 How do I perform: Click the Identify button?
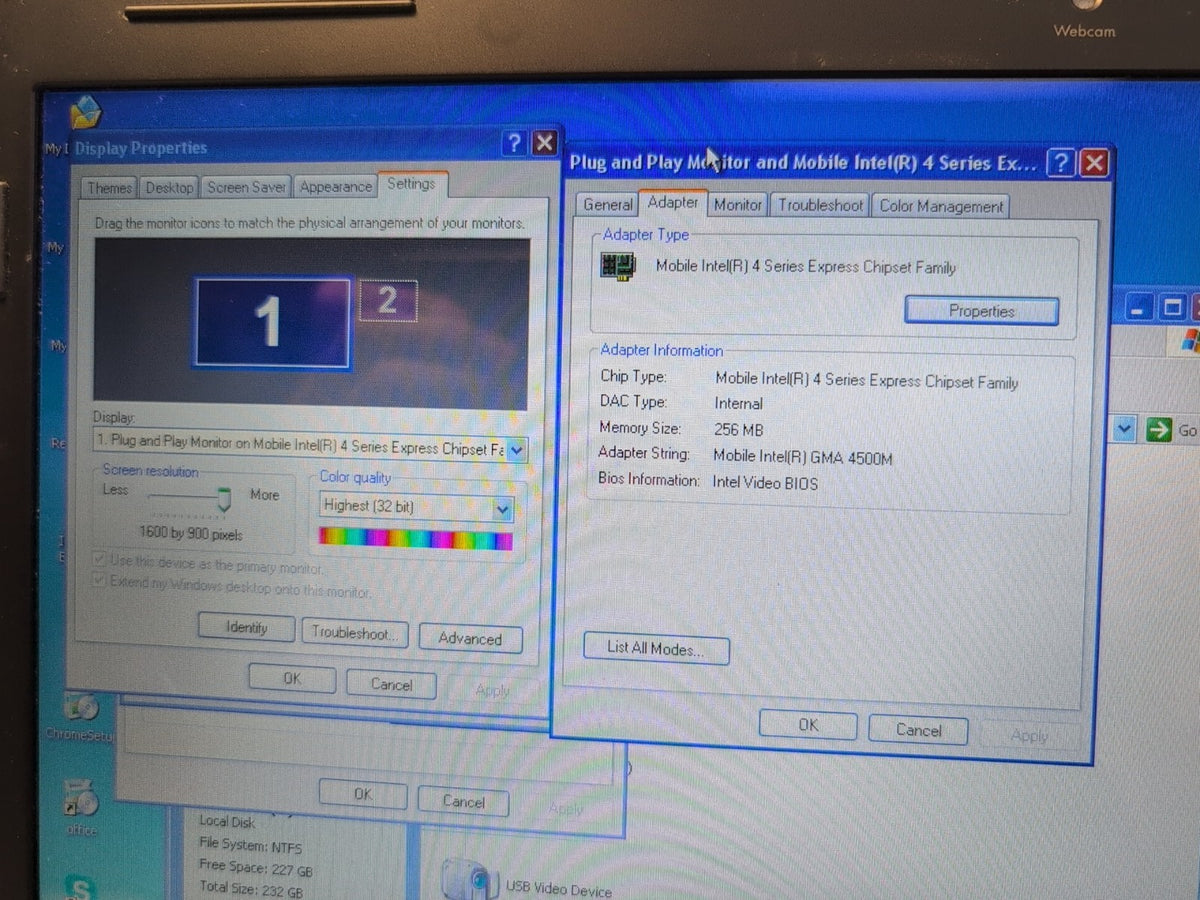coord(246,628)
